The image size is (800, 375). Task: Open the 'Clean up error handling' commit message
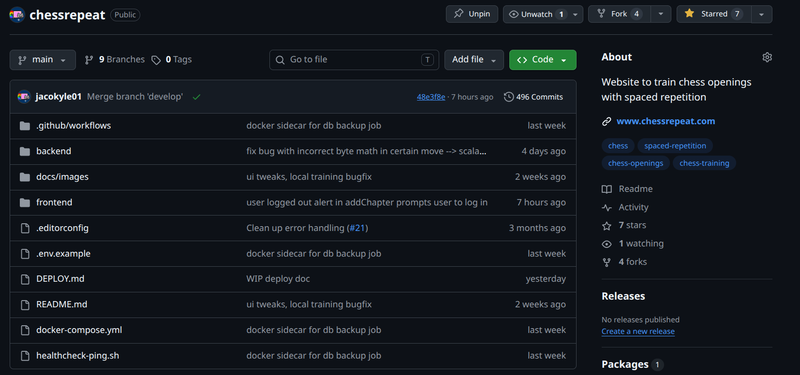pyautogui.click(x=295, y=228)
